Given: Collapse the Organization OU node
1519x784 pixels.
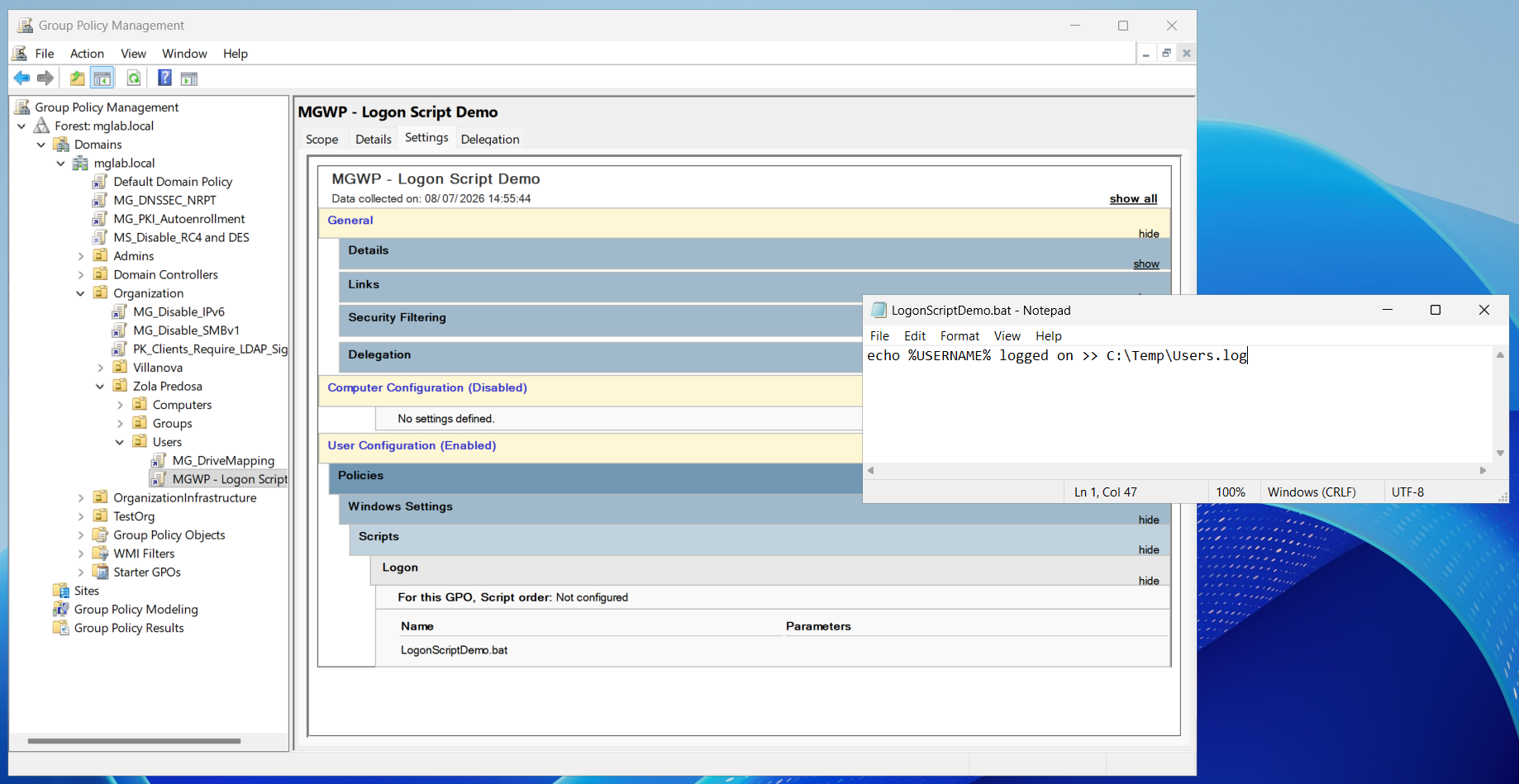Looking at the screenshot, I should click(81, 293).
